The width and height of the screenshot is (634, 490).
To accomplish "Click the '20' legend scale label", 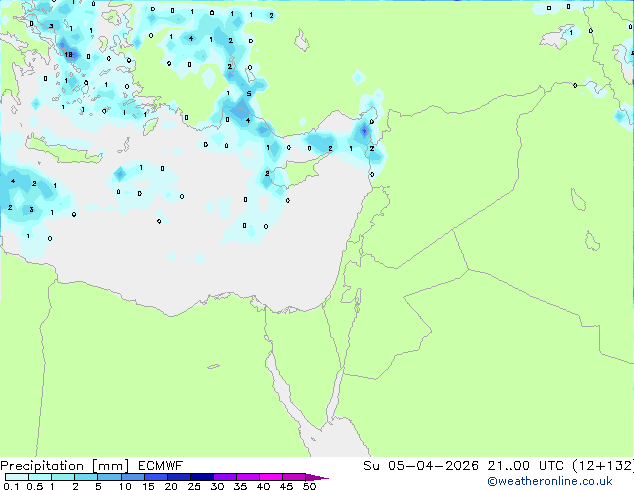I will [x=171, y=486].
